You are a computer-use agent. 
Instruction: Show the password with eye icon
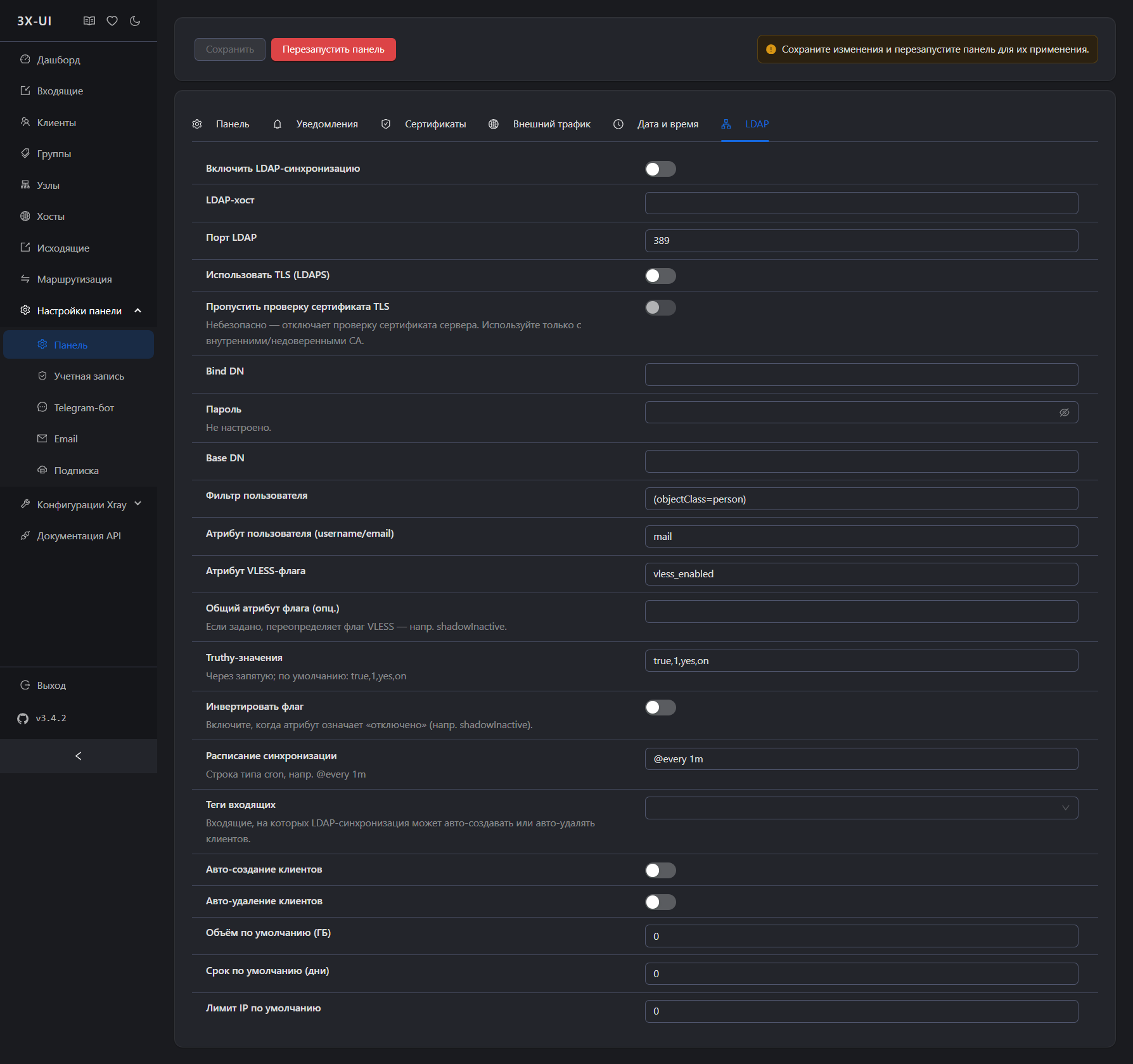click(x=1065, y=413)
